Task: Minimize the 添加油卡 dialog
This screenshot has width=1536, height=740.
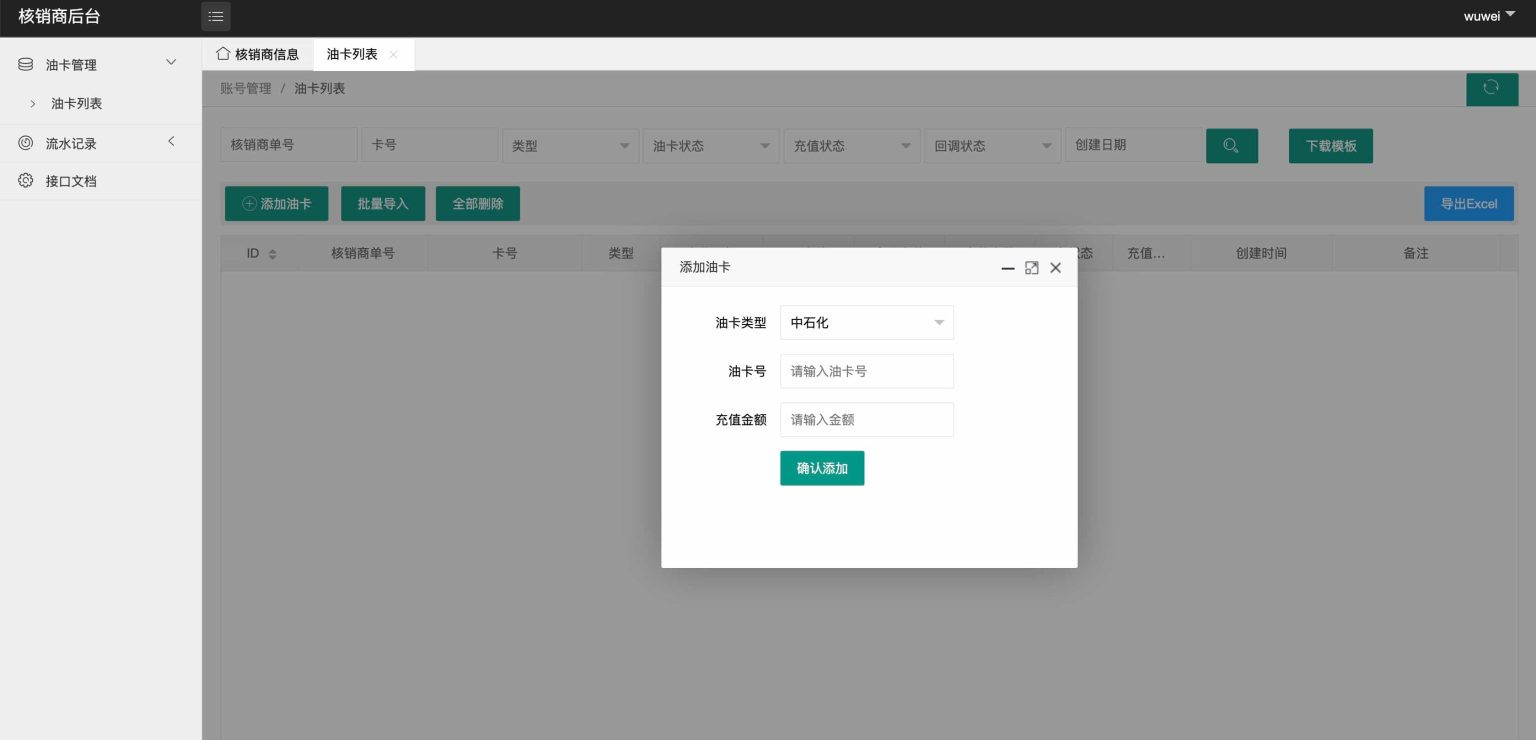Action: click(1008, 268)
